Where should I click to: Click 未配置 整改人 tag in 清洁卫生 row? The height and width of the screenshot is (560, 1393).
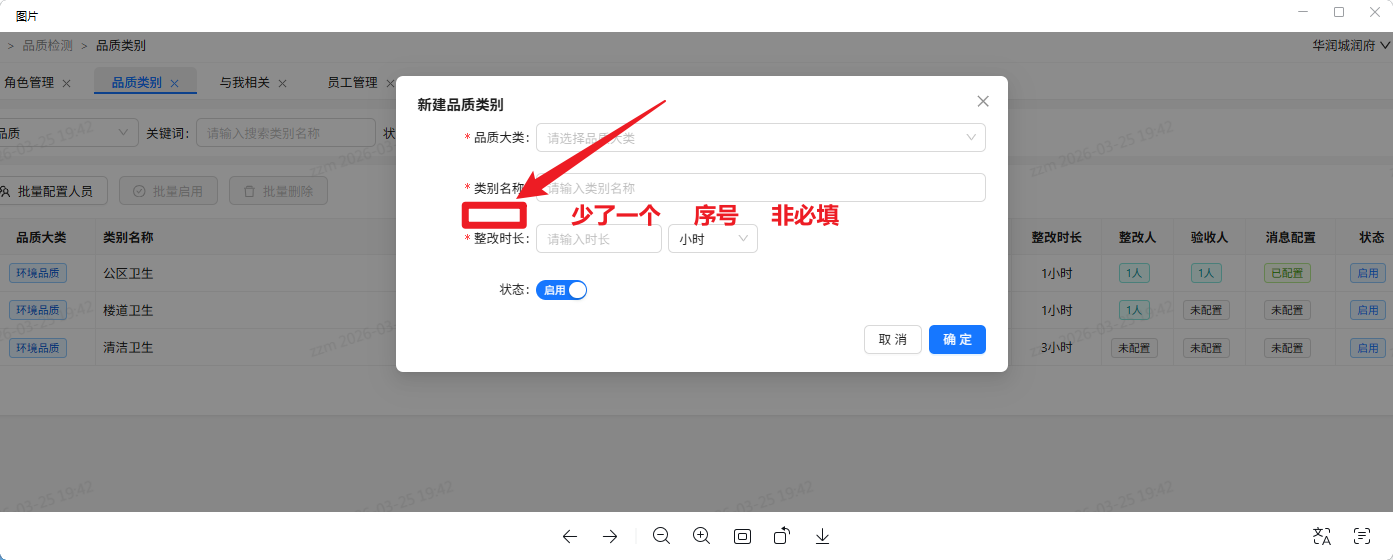pyautogui.click(x=1134, y=348)
